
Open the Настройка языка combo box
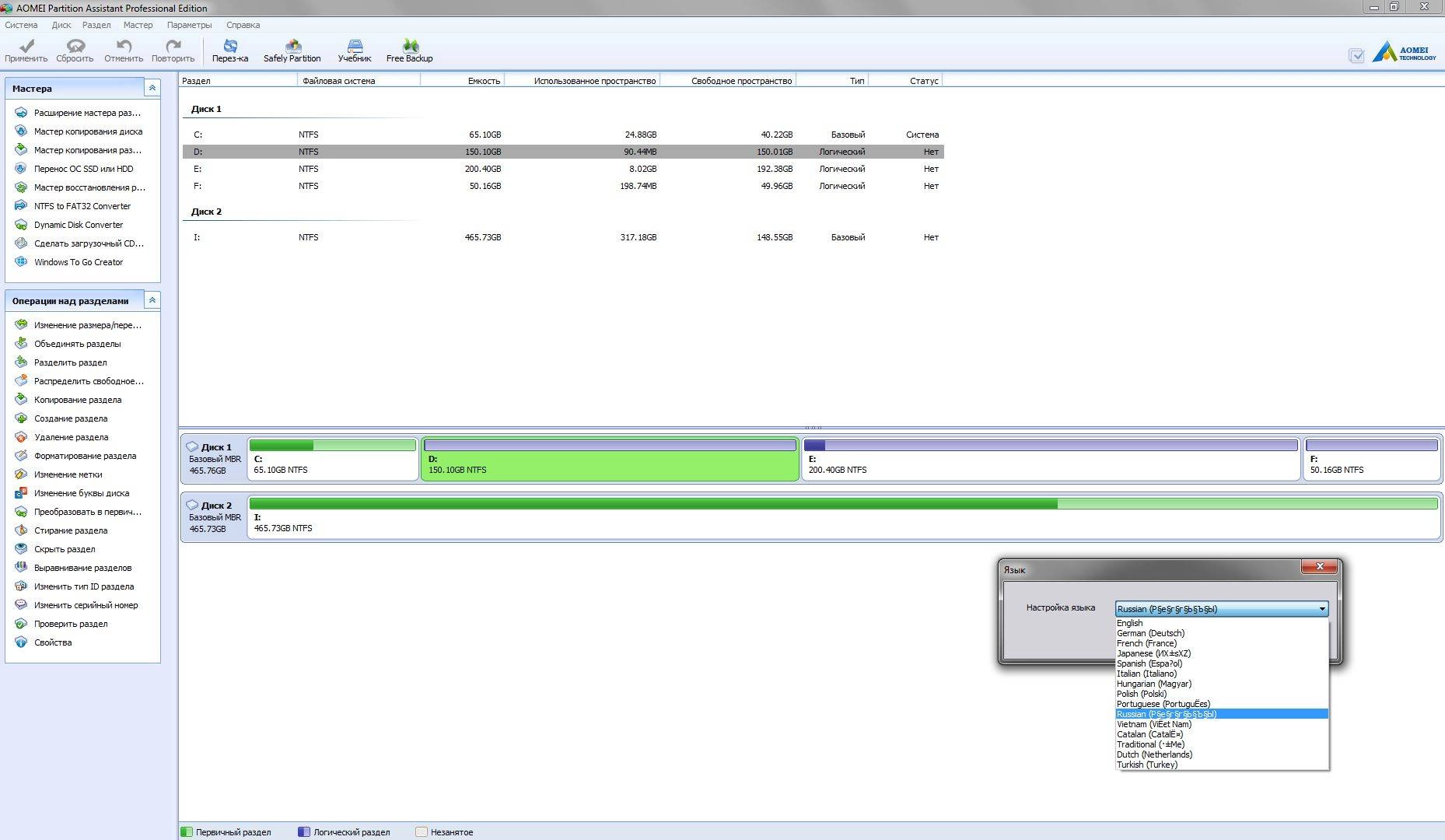1221,609
